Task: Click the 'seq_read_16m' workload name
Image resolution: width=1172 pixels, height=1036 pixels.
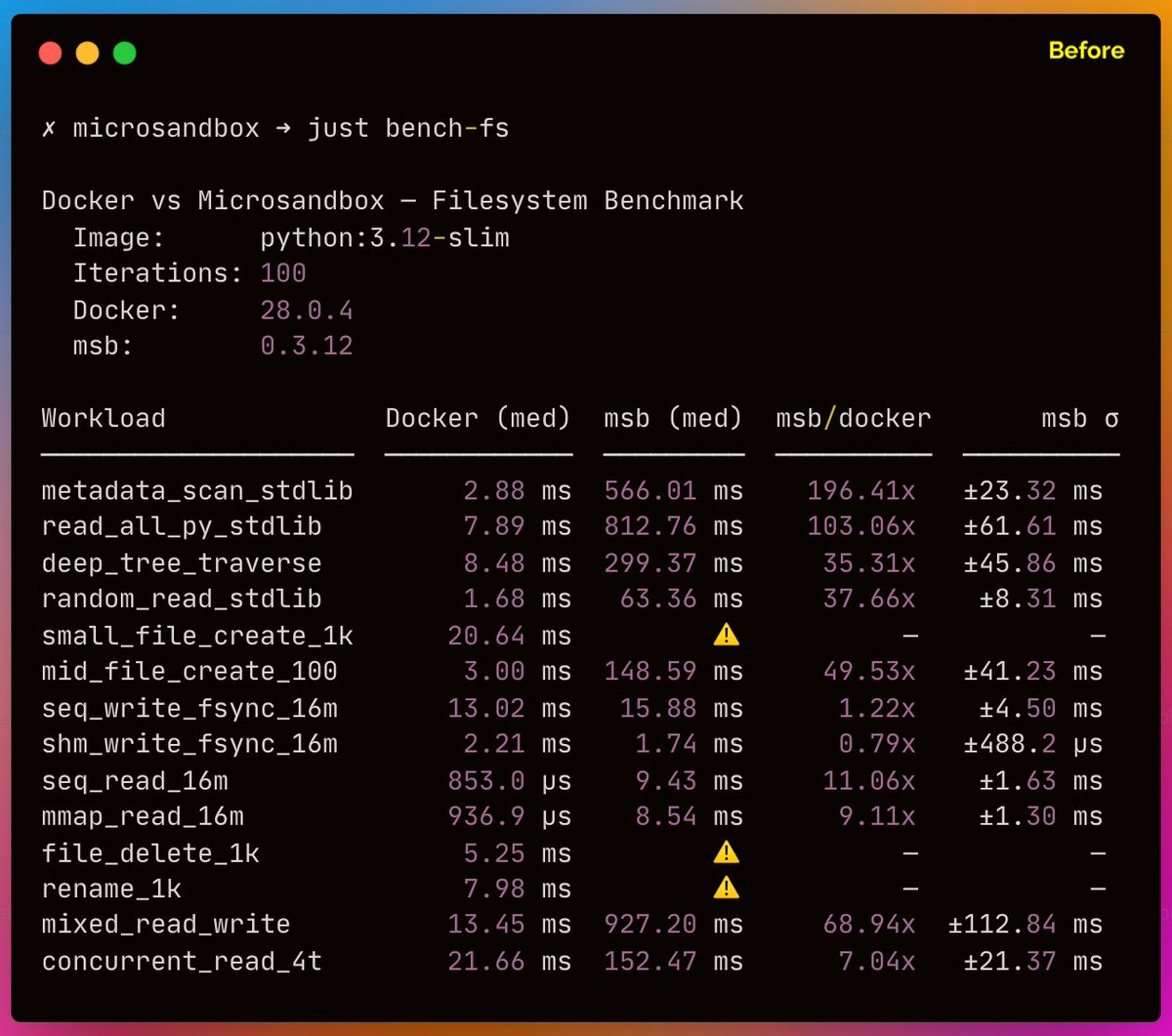Action: tap(135, 781)
